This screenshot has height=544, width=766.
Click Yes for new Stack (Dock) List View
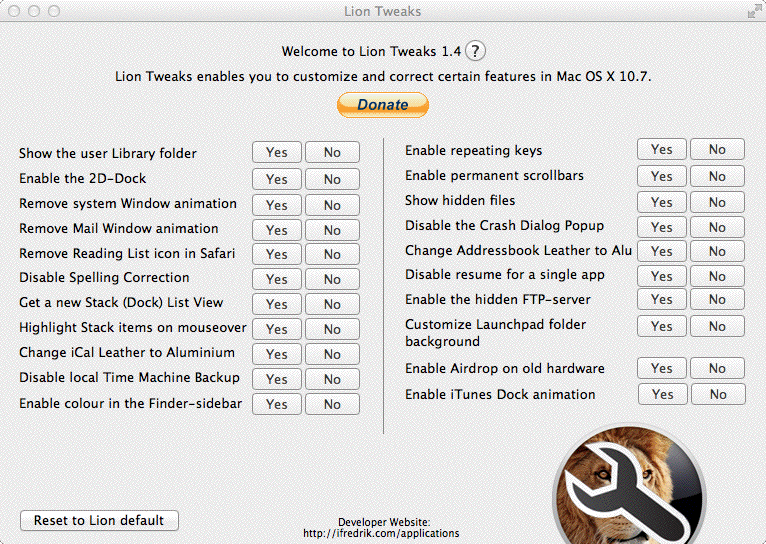tap(277, 304)
